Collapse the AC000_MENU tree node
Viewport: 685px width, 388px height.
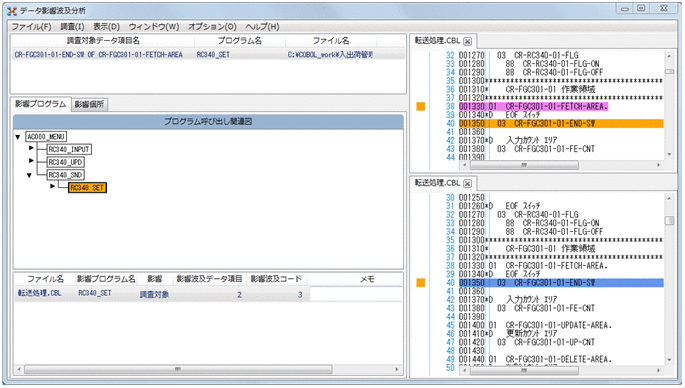(x=18, y=137)
